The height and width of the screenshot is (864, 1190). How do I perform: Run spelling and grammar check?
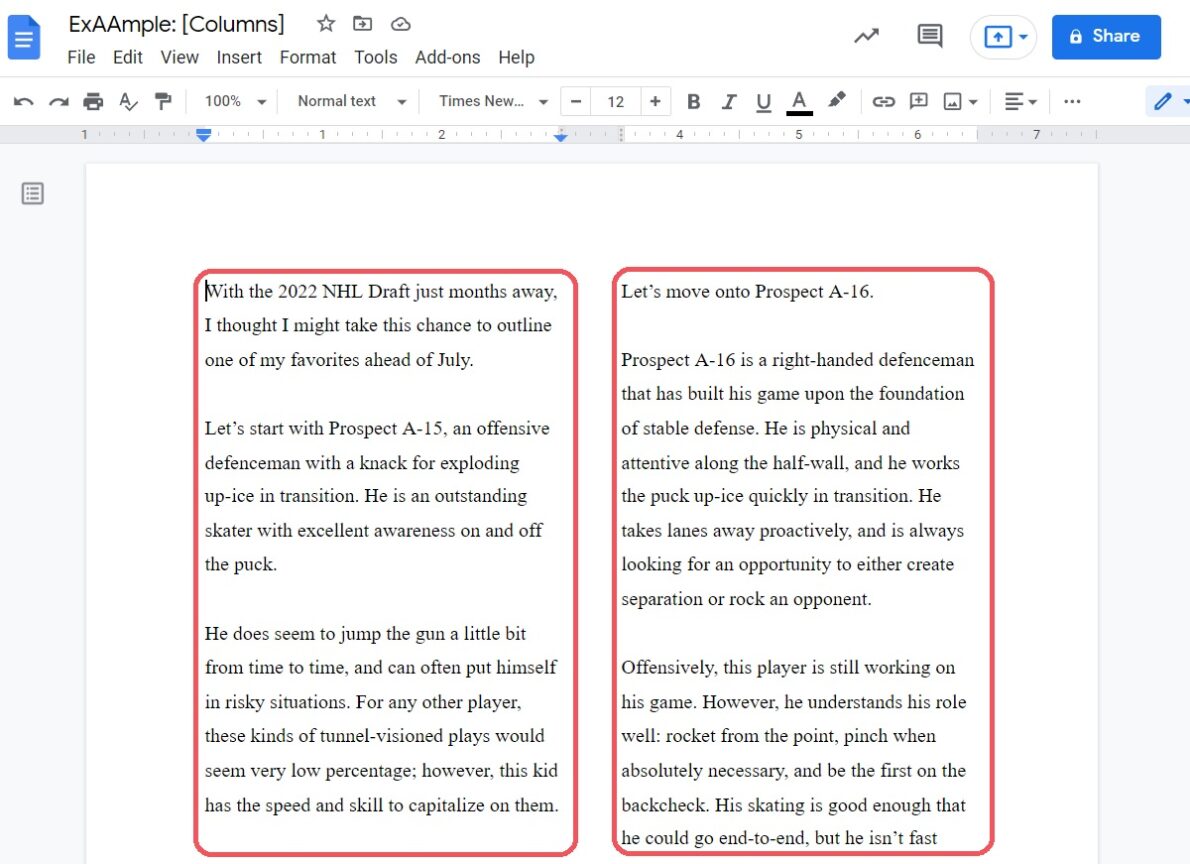pos(128,101)
